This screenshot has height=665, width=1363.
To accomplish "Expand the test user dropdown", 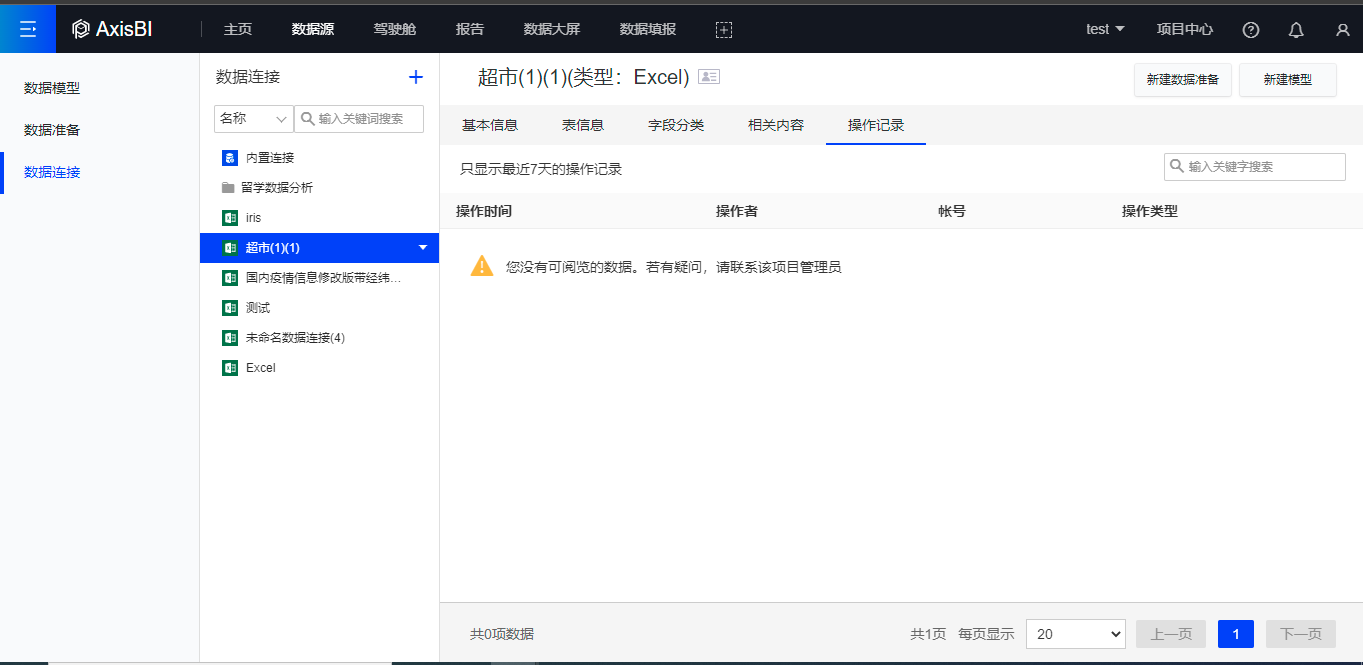I will click(1105, 29).
